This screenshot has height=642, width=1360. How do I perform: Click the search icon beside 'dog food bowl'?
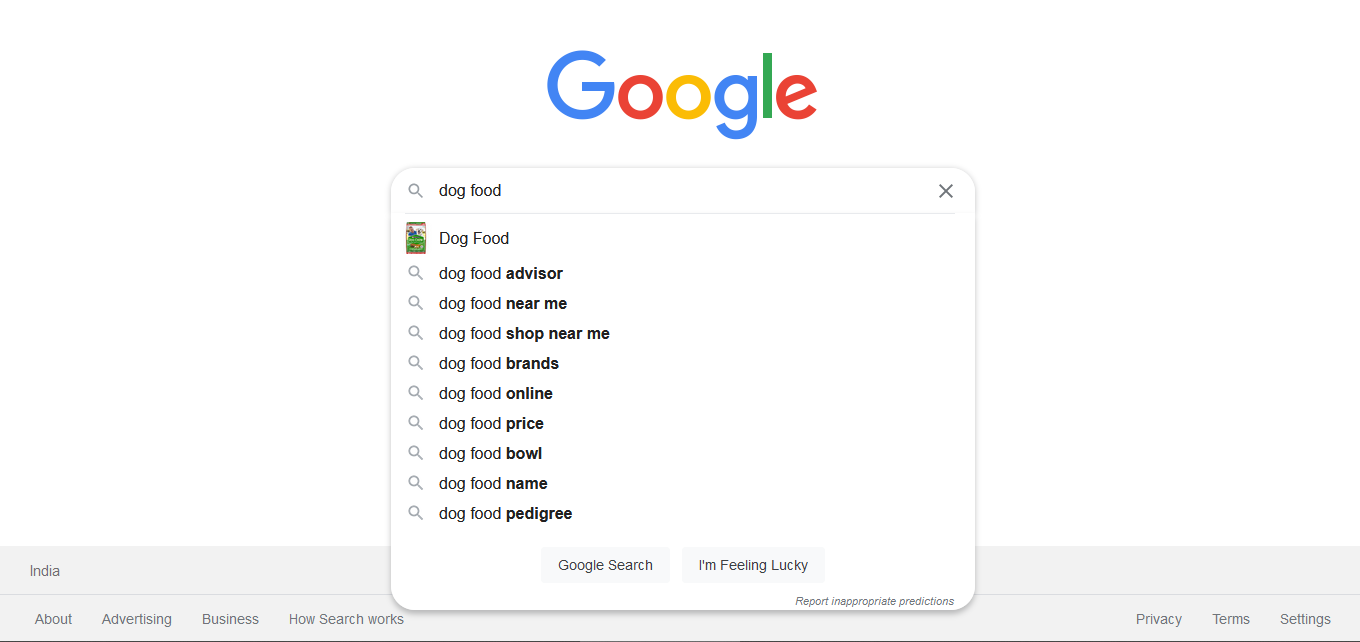click(x=416, y=453)
